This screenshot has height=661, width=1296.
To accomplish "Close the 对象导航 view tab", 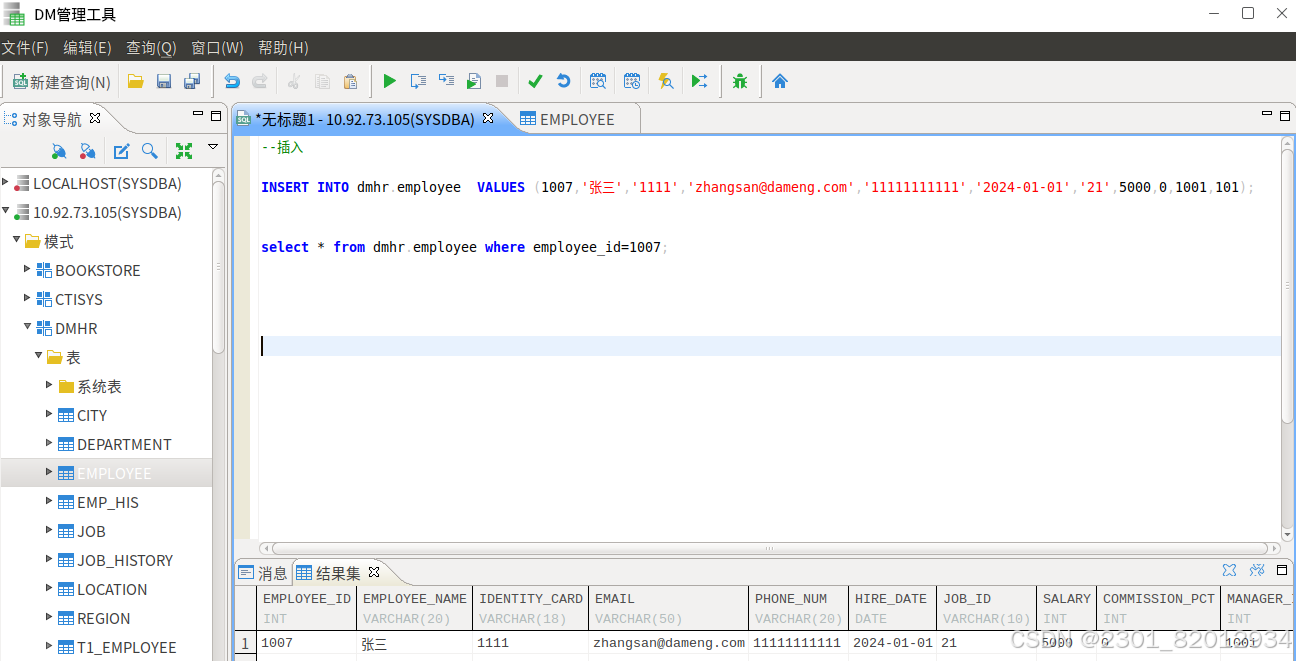I will point(95,118).
